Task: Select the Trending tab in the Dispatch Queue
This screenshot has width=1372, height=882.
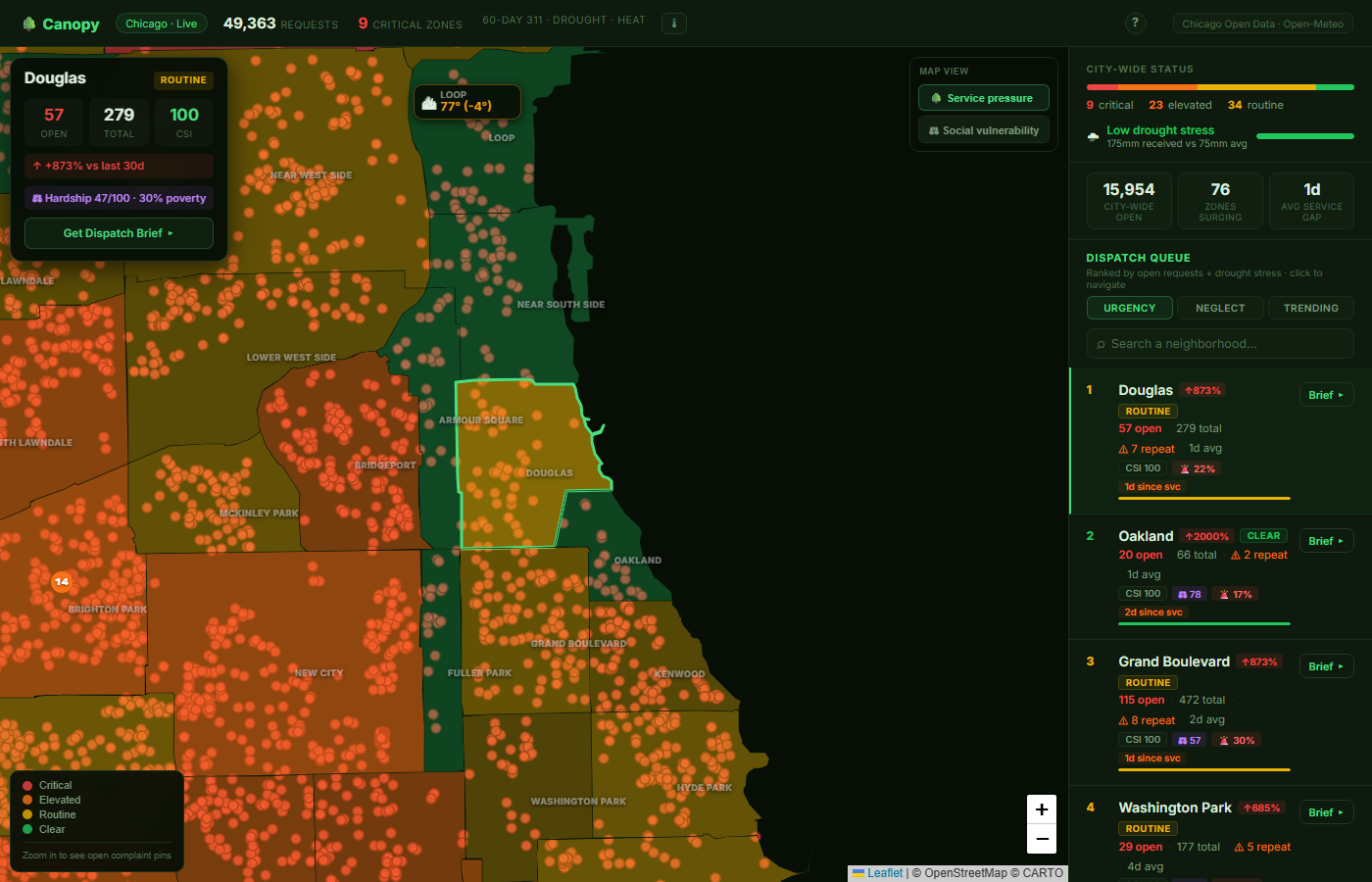Action: pyautogui.click(x=1311, y=308)
